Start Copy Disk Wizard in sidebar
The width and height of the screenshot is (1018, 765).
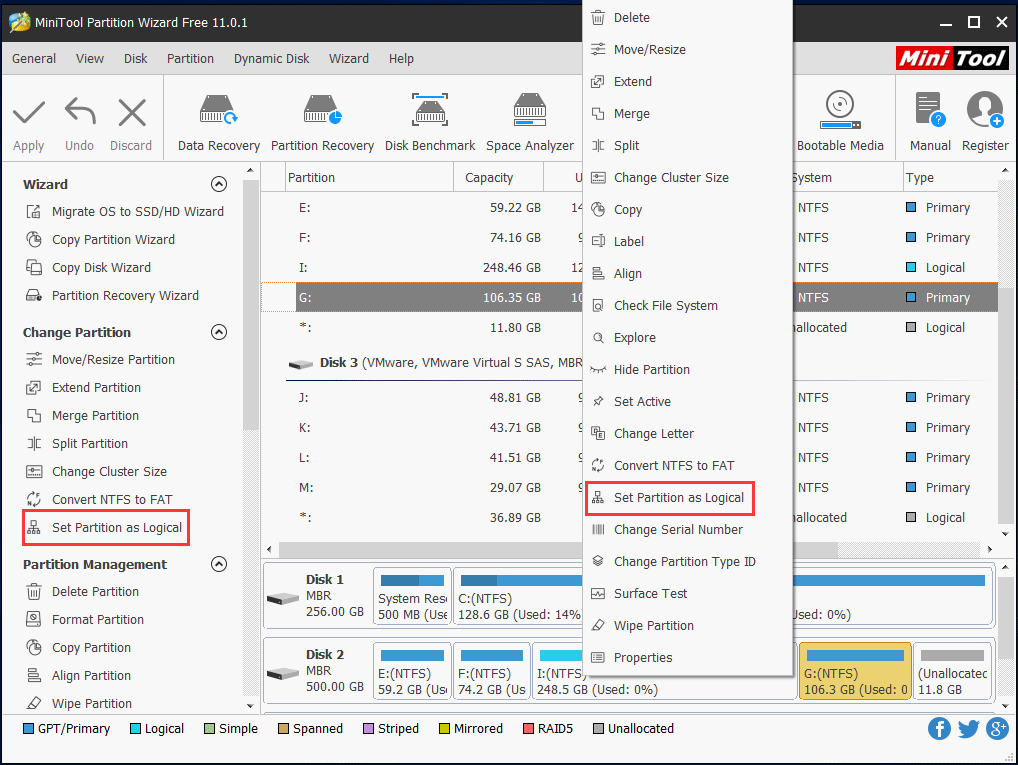pos(88,268)
